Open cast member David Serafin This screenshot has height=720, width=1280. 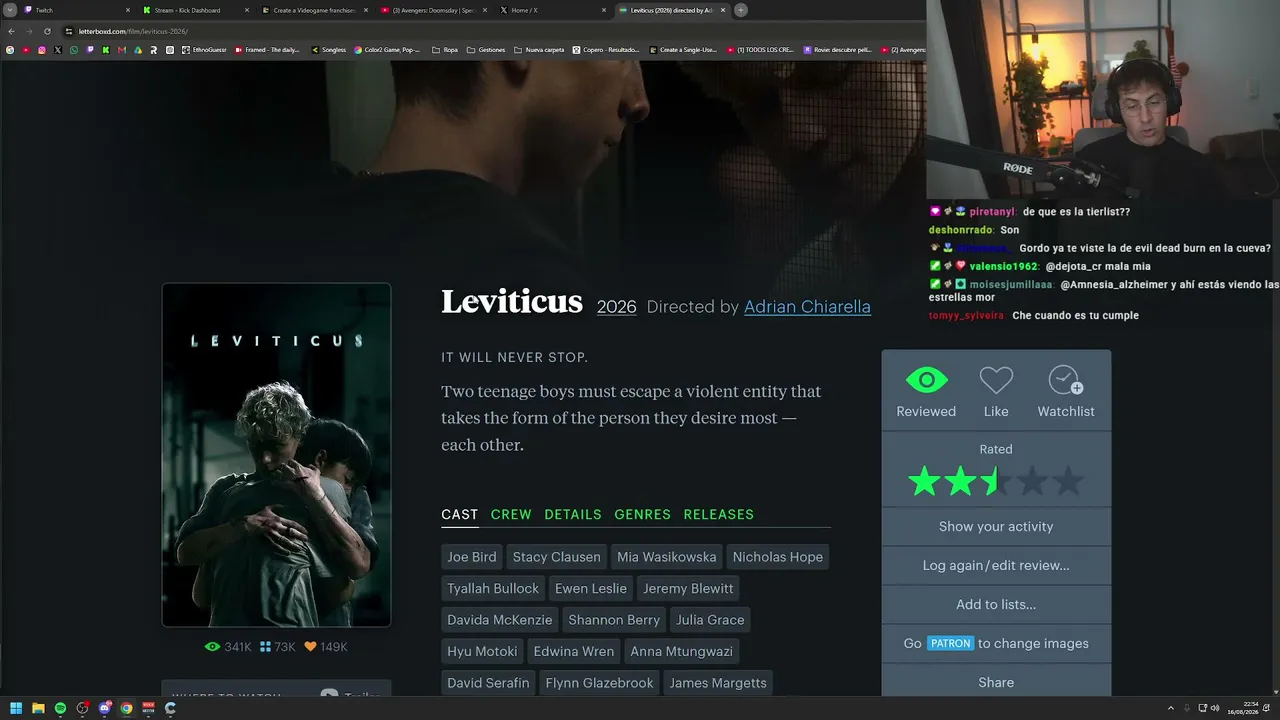pos(488,683)
